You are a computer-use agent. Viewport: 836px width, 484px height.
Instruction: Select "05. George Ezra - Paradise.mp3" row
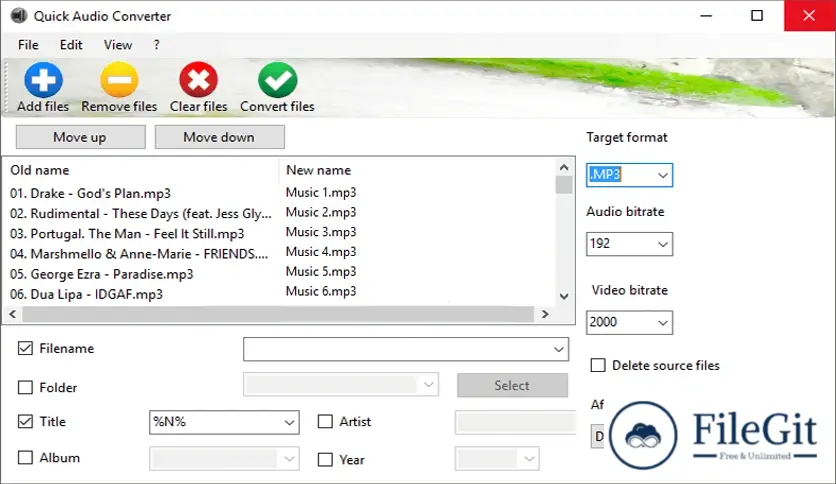101,274
